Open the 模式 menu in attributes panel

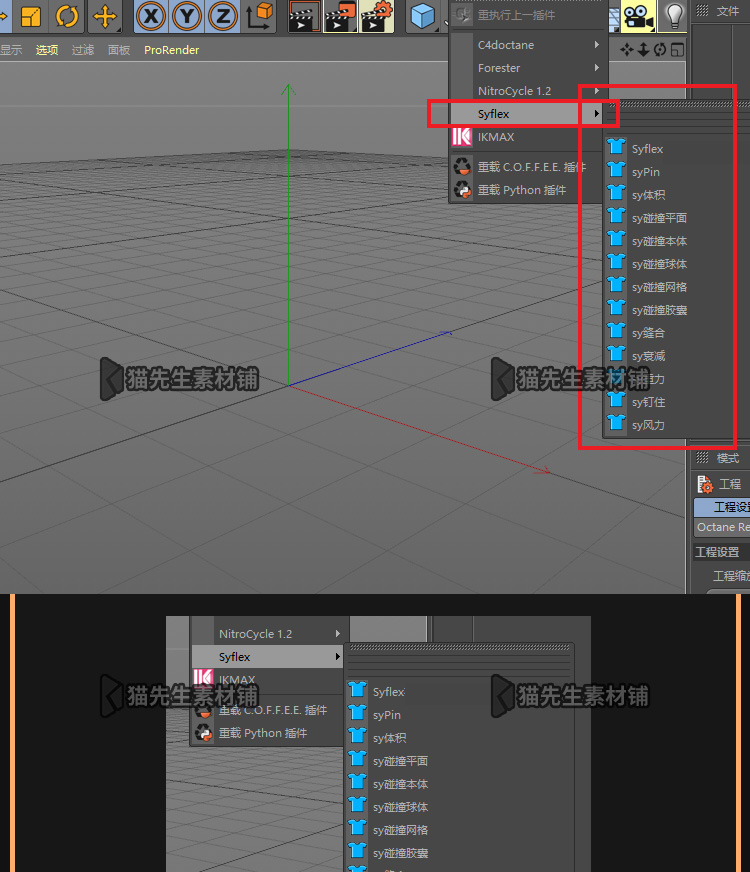tap(728, 458)
